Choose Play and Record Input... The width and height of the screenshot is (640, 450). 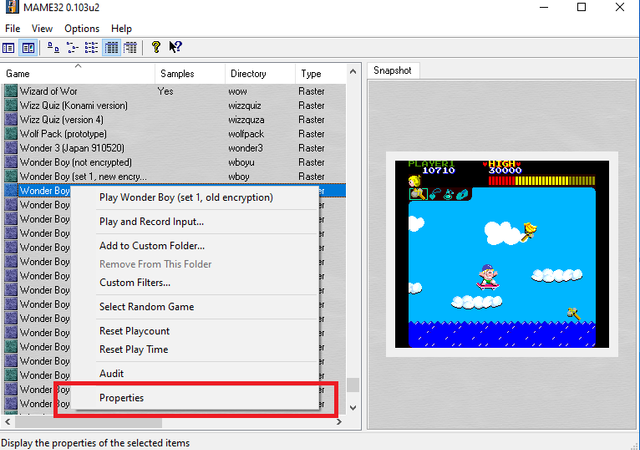[x=195, y=222]
